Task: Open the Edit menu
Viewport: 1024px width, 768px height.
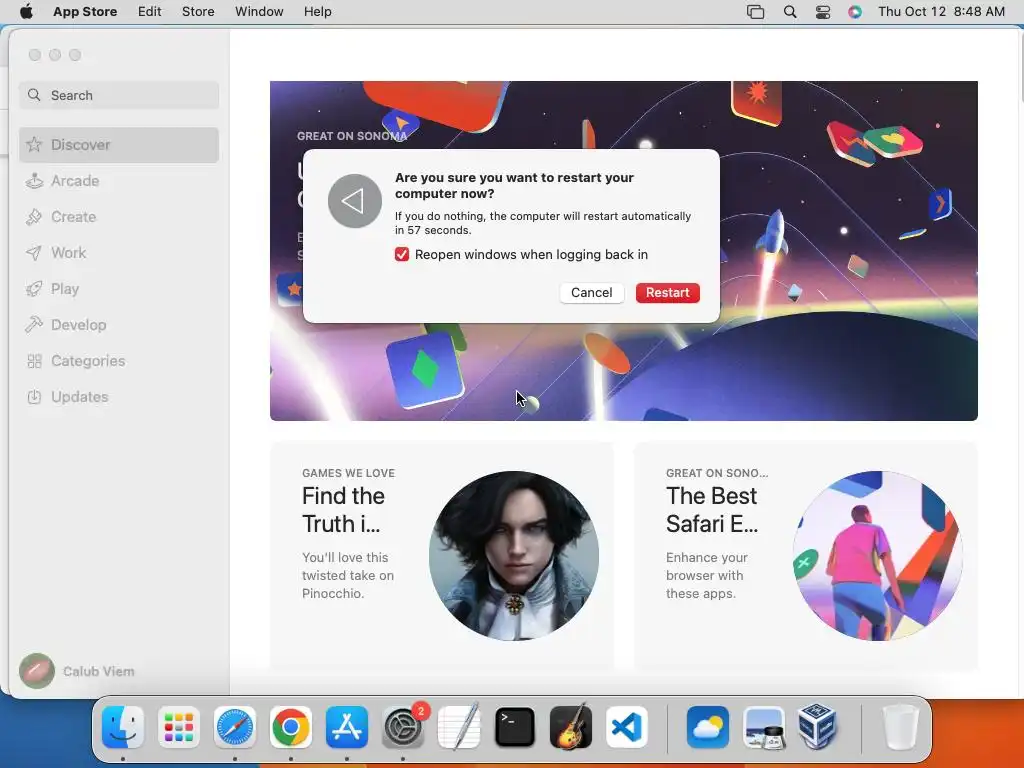Action: tap(150, 12)
